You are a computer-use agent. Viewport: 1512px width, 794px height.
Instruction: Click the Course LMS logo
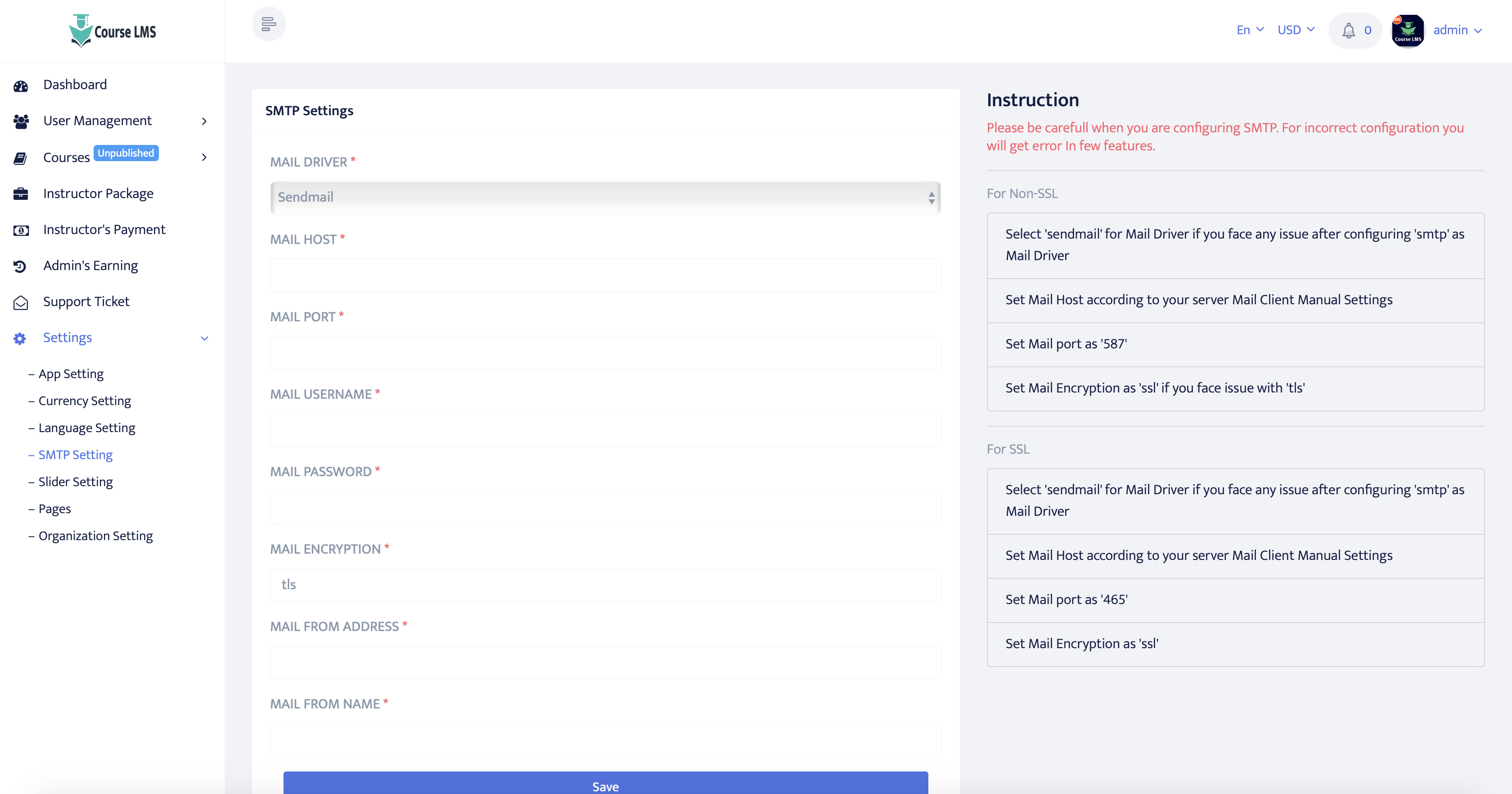(112, 31)
